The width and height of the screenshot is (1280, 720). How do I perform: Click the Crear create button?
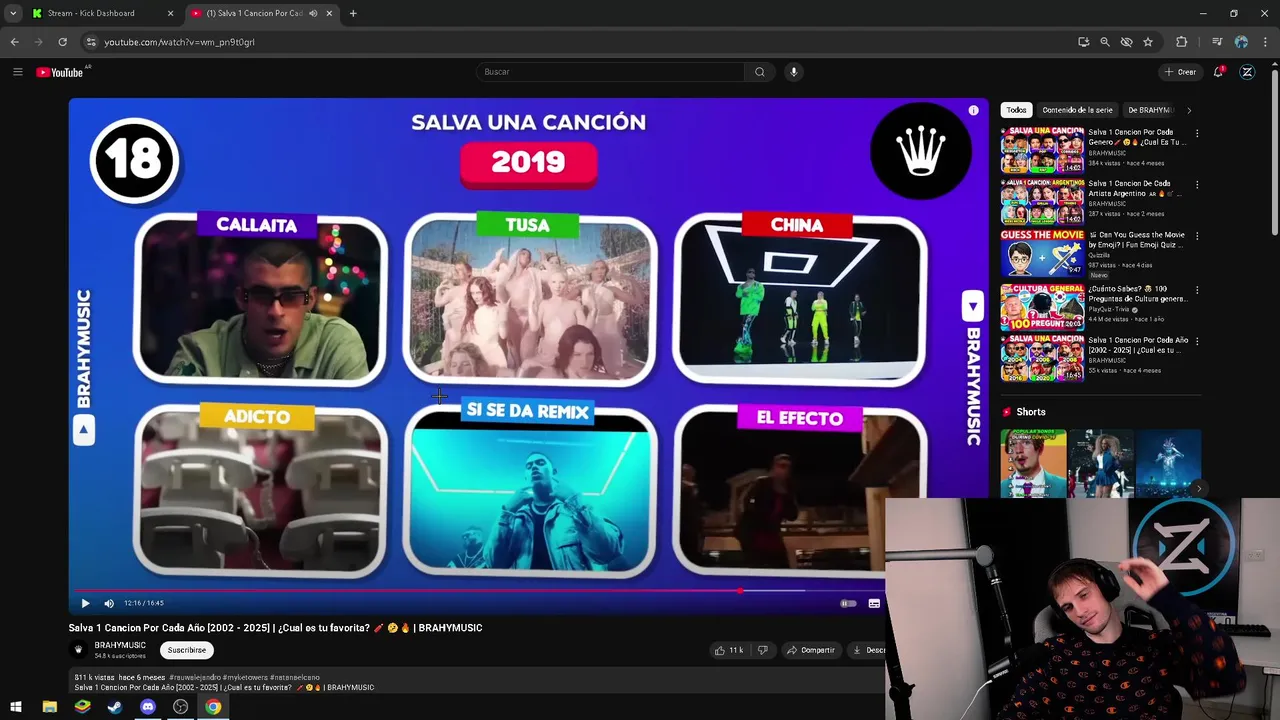click(x=1180, y=72)
